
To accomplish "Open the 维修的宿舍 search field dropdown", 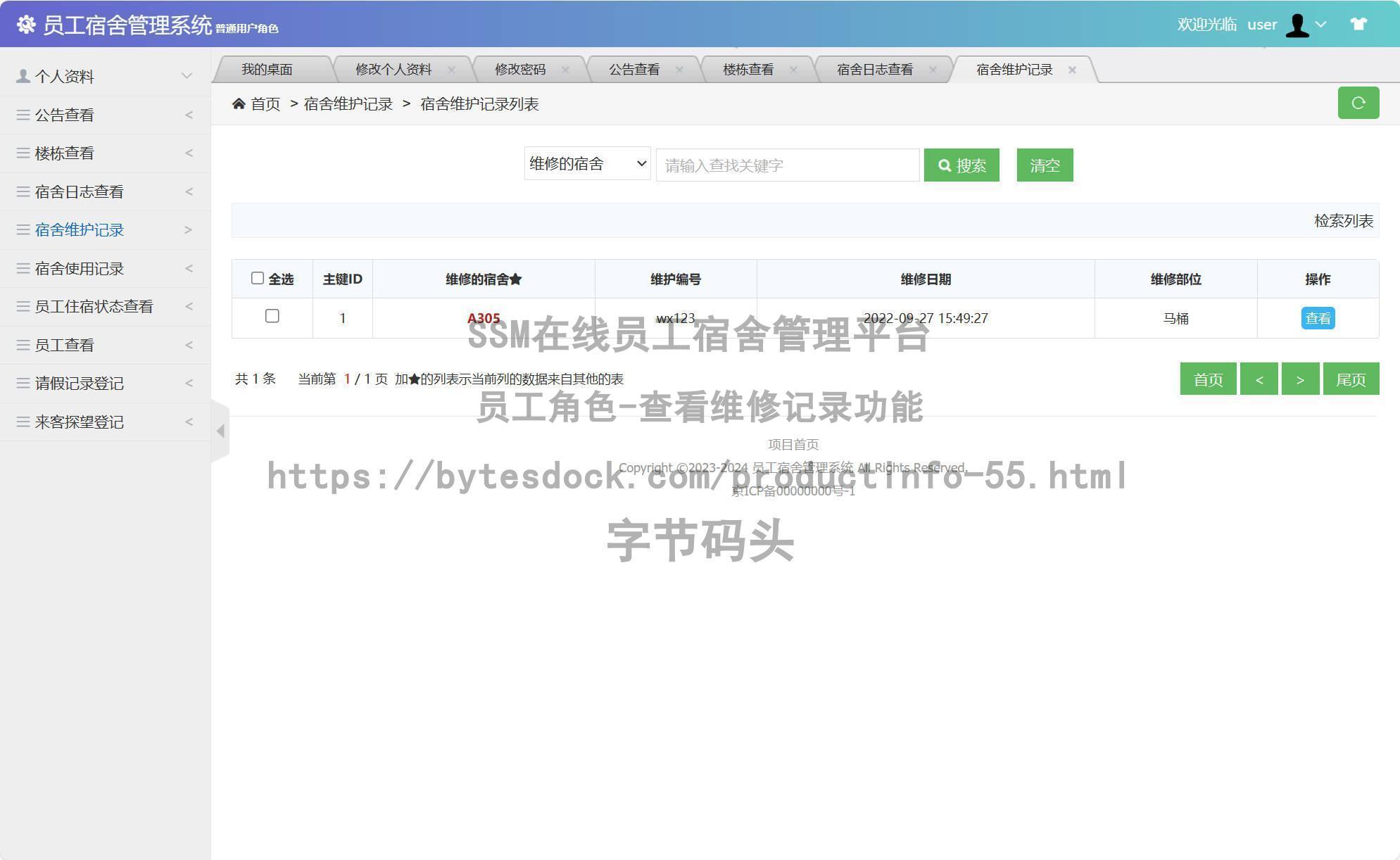I will [x=587, y=164].
